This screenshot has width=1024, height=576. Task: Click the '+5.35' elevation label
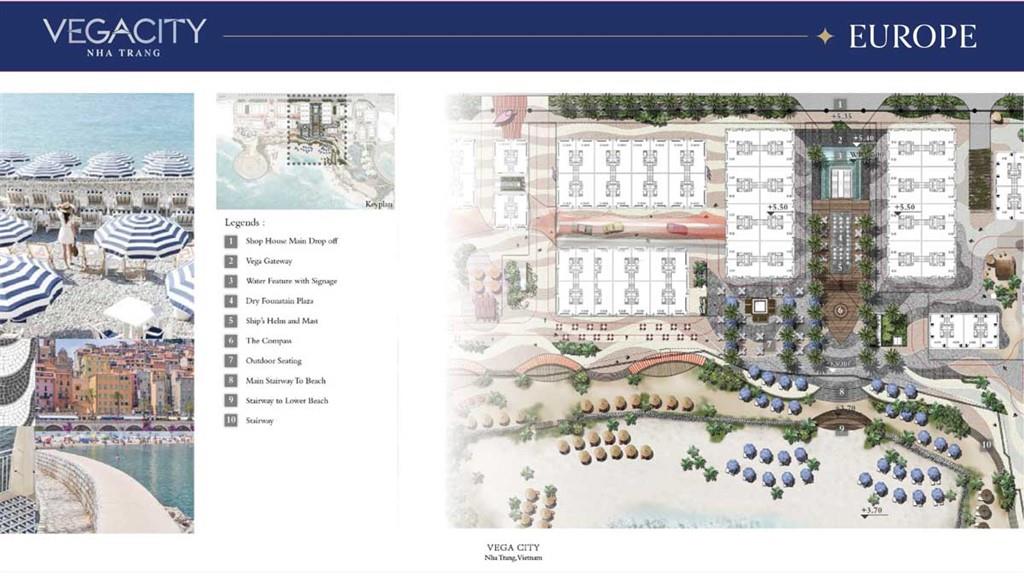[x=841, y=116]
